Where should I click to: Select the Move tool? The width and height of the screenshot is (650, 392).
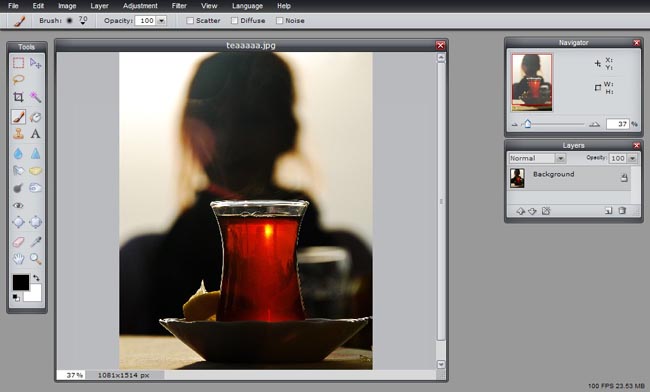pos(36,63)
